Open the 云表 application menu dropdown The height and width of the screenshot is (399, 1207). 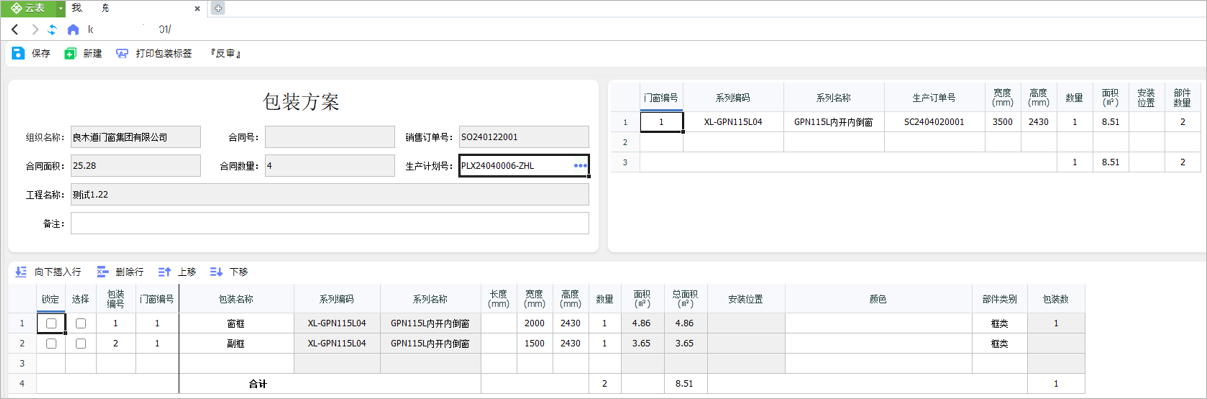click(x=60, y=8)
